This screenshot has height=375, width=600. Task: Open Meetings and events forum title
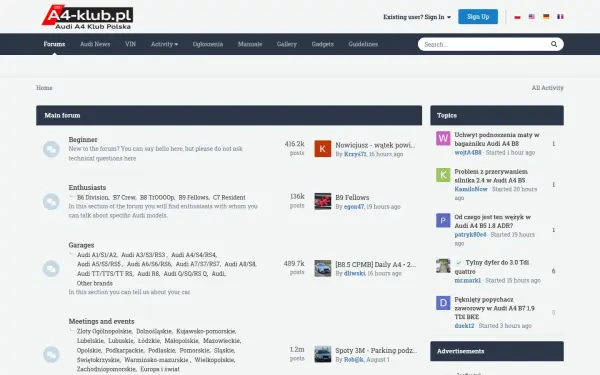pyautogui.click(x=101, y=321)
